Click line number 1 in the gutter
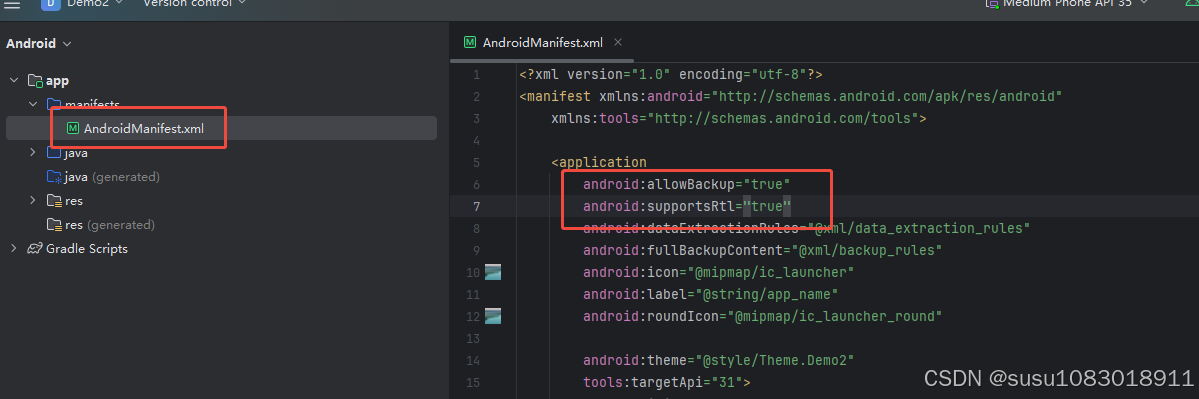Viewport: 1199px width, 399px height. click(x=476, y=75)
